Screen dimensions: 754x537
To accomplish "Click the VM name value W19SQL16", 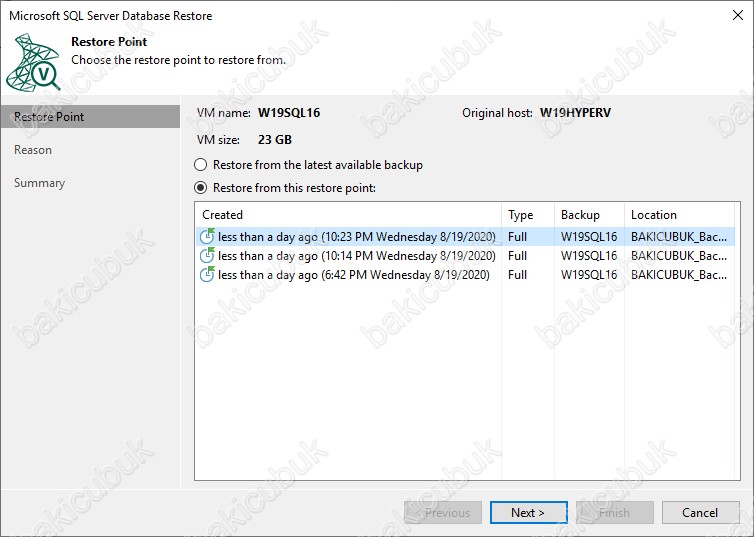I will point(289,113).
